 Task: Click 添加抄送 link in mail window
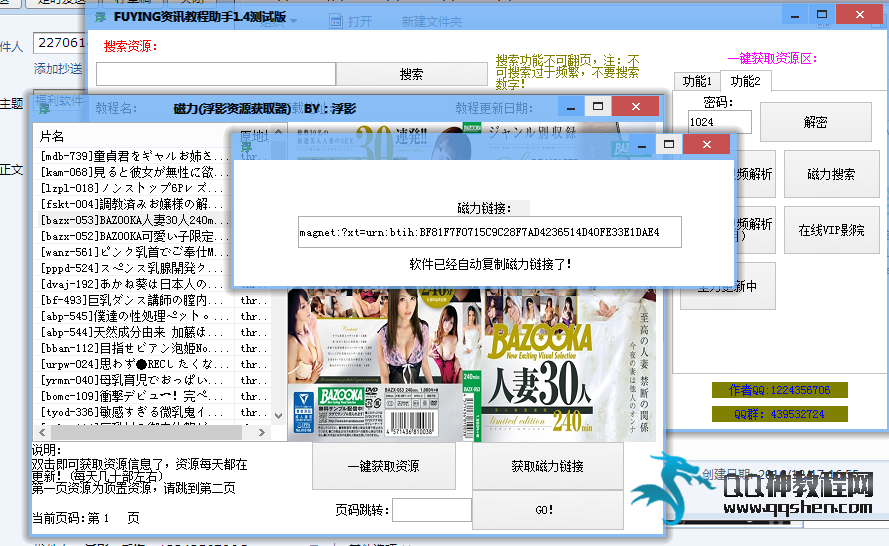click(x=58, y=69)
